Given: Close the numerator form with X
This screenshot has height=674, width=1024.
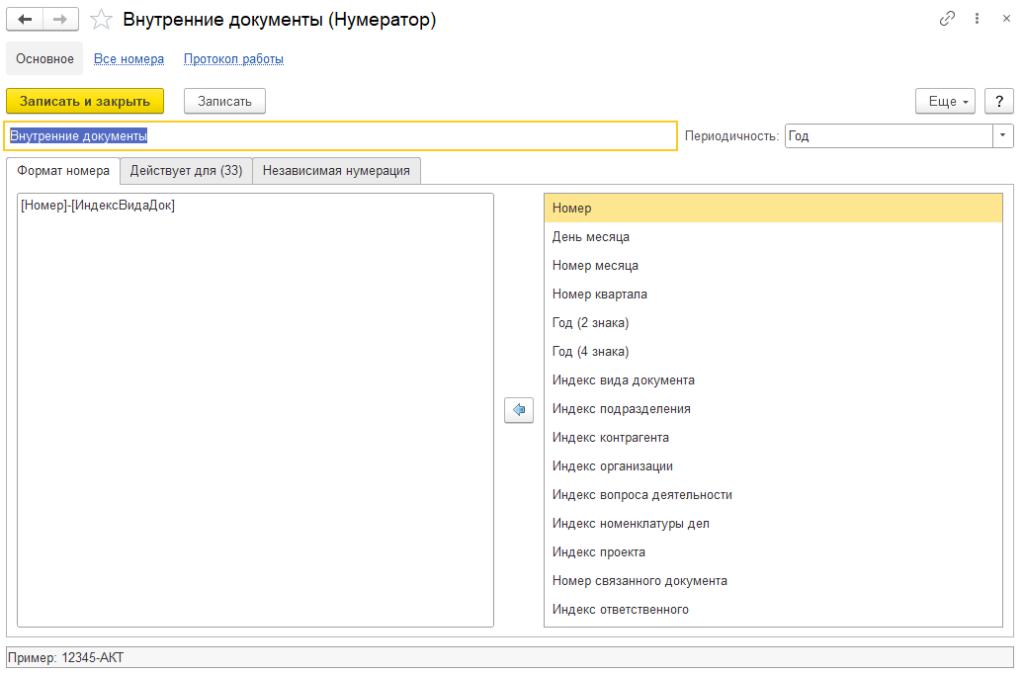Looking at the screenshot, I should [x=1006, y=19].
